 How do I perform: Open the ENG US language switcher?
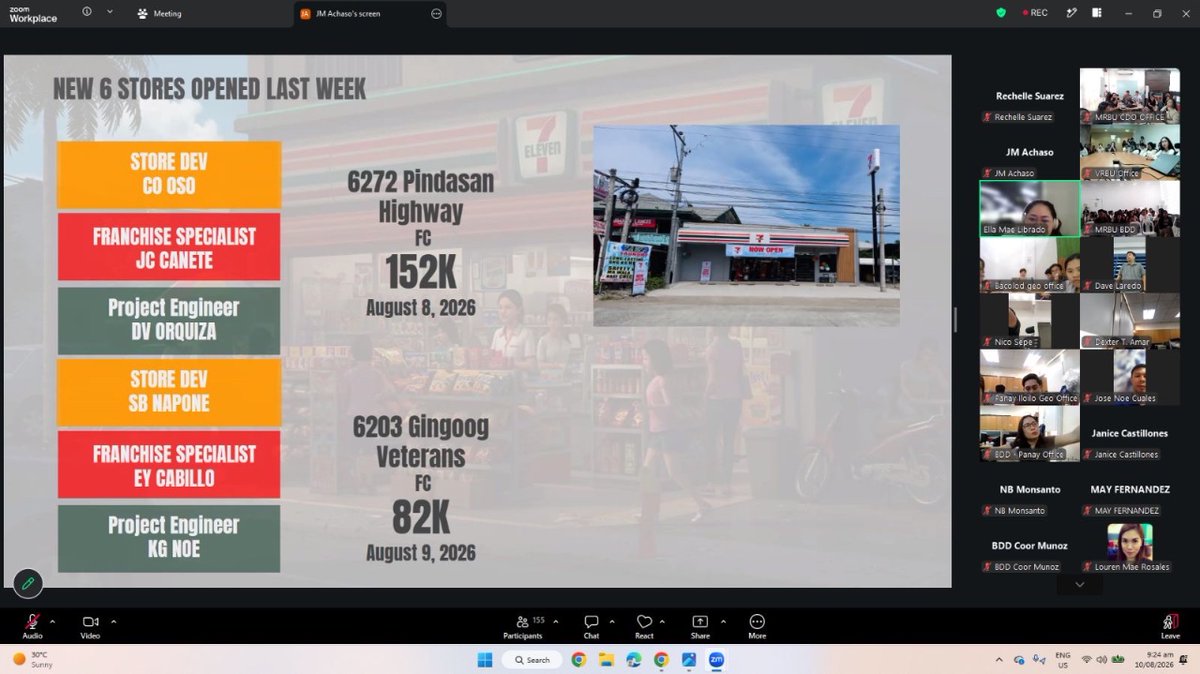(1063, 660)
